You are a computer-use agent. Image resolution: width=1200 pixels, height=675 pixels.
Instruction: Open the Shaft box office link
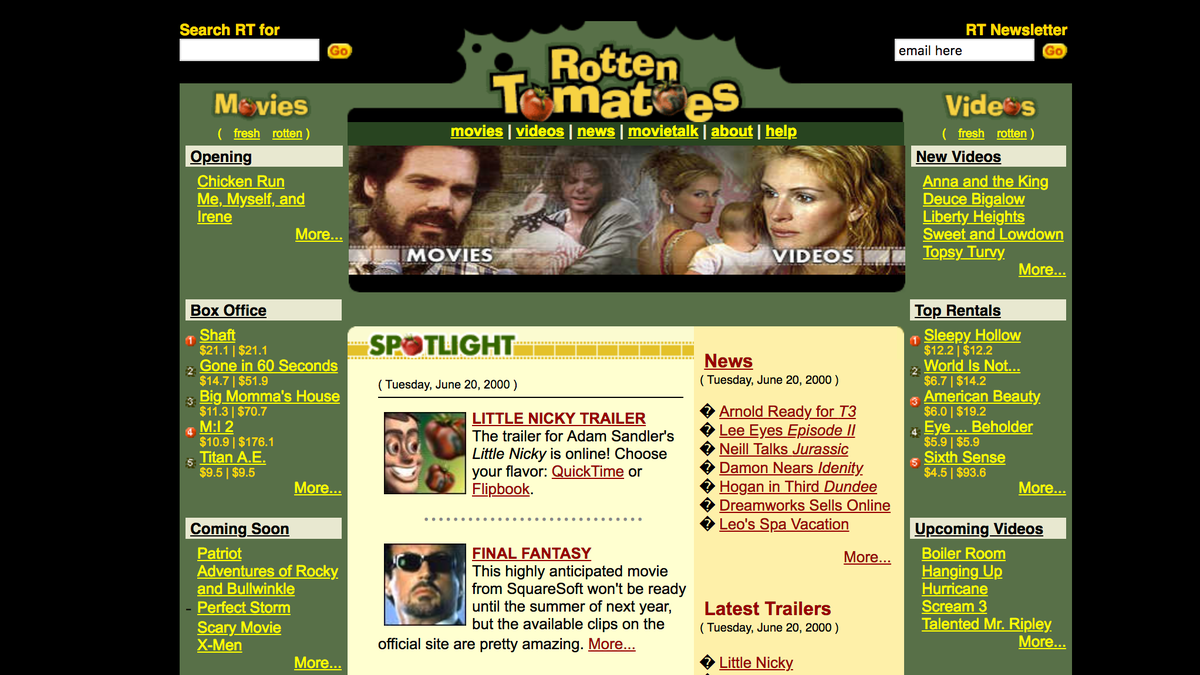pyautogui.click(x=217, y=335)
